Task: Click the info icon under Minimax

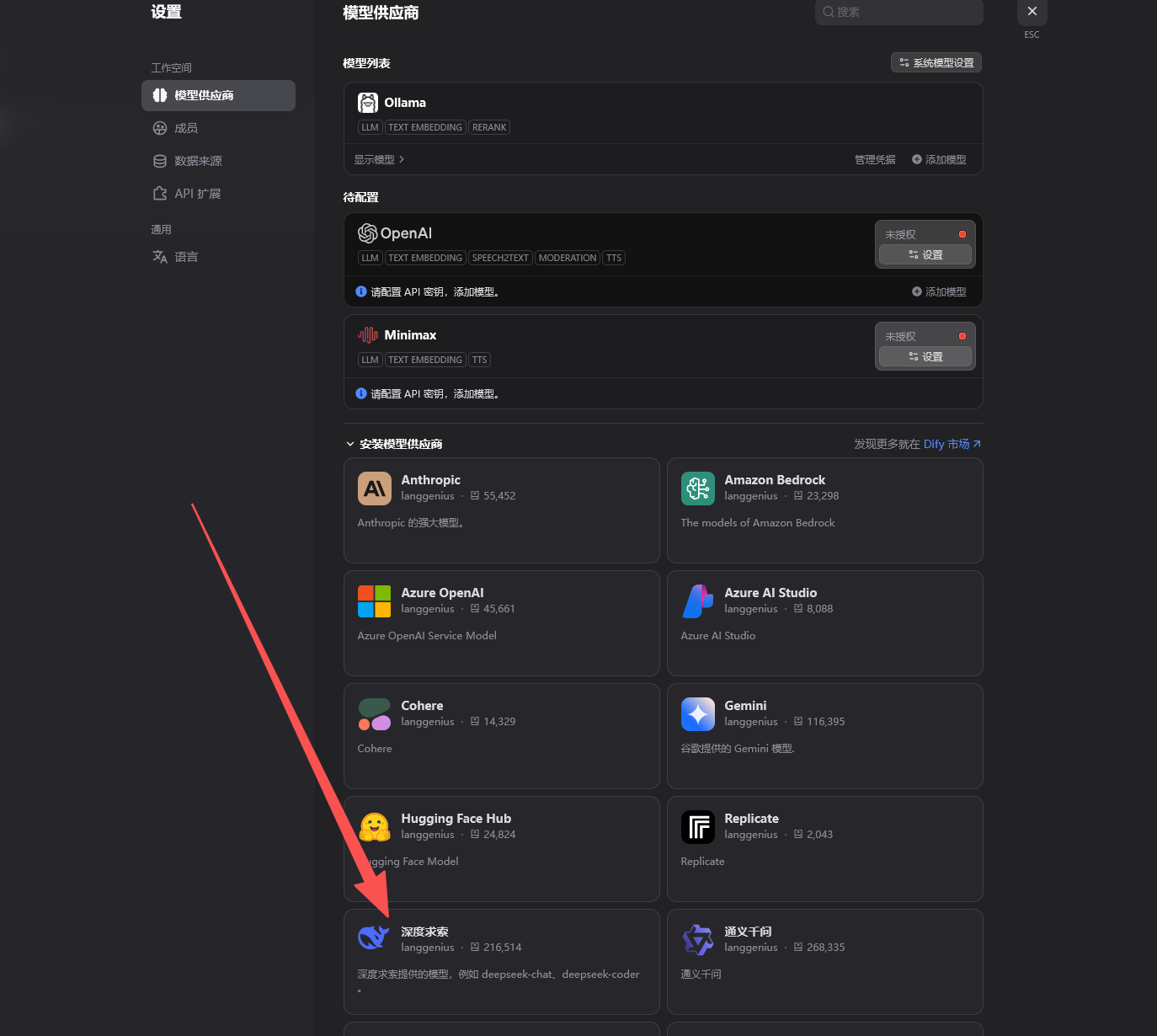Action: click(x=361, y=393)
